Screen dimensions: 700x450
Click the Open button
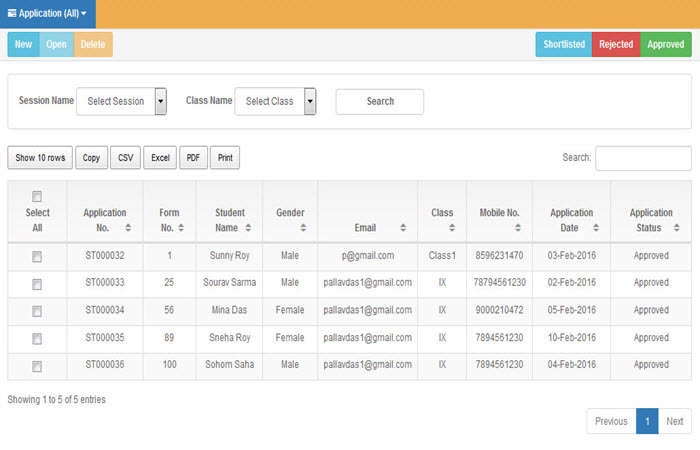[x=56, y=44]
